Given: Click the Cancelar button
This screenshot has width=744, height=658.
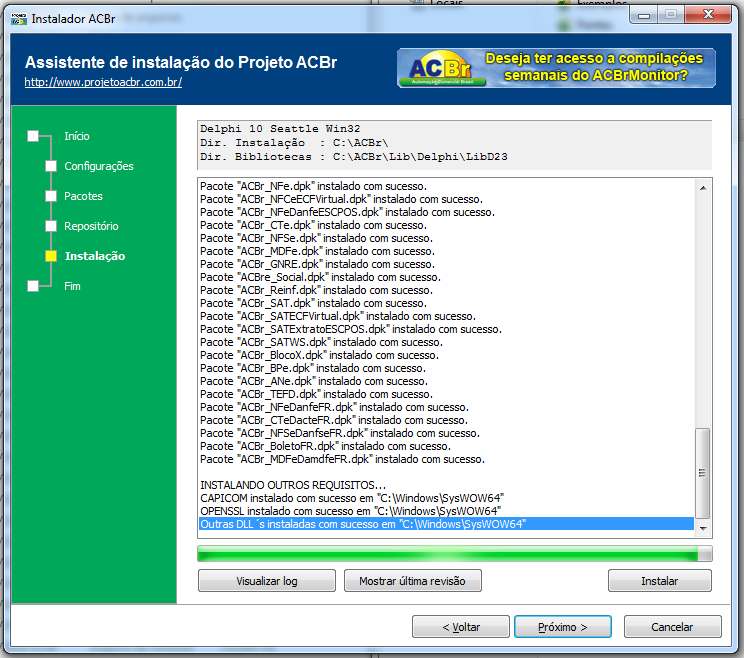Looking at the screenshot, I should coord(672,627).
